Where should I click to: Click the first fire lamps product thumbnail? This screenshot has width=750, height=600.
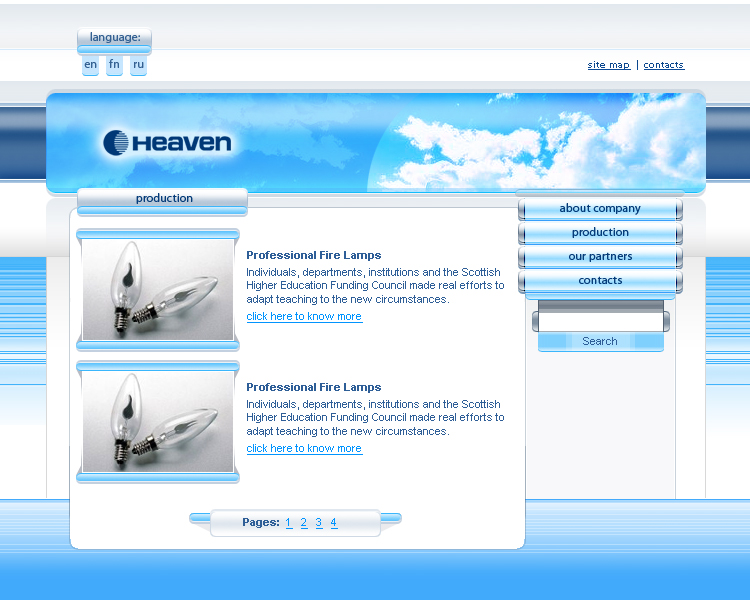(158, 290)
